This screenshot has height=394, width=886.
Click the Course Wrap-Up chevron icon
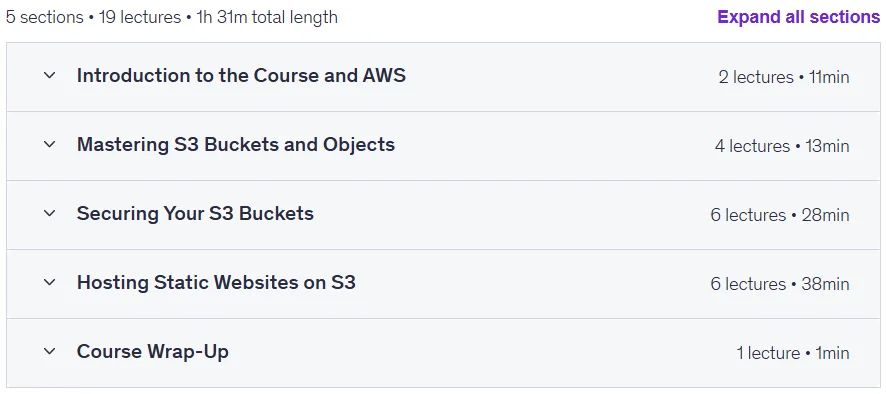[x=50, y=351]
